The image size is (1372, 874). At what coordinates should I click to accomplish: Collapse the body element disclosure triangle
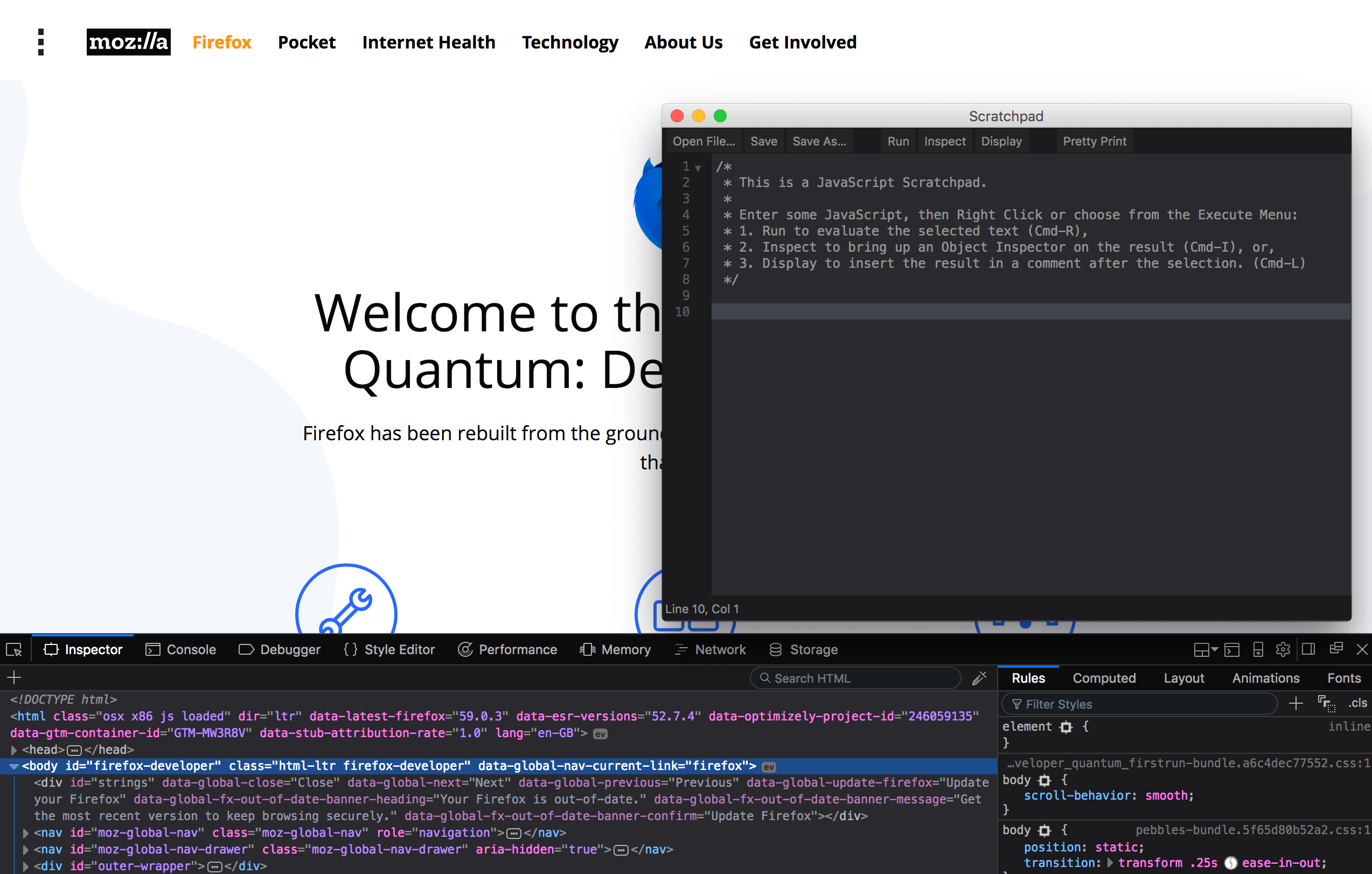[x=13, y=766]
